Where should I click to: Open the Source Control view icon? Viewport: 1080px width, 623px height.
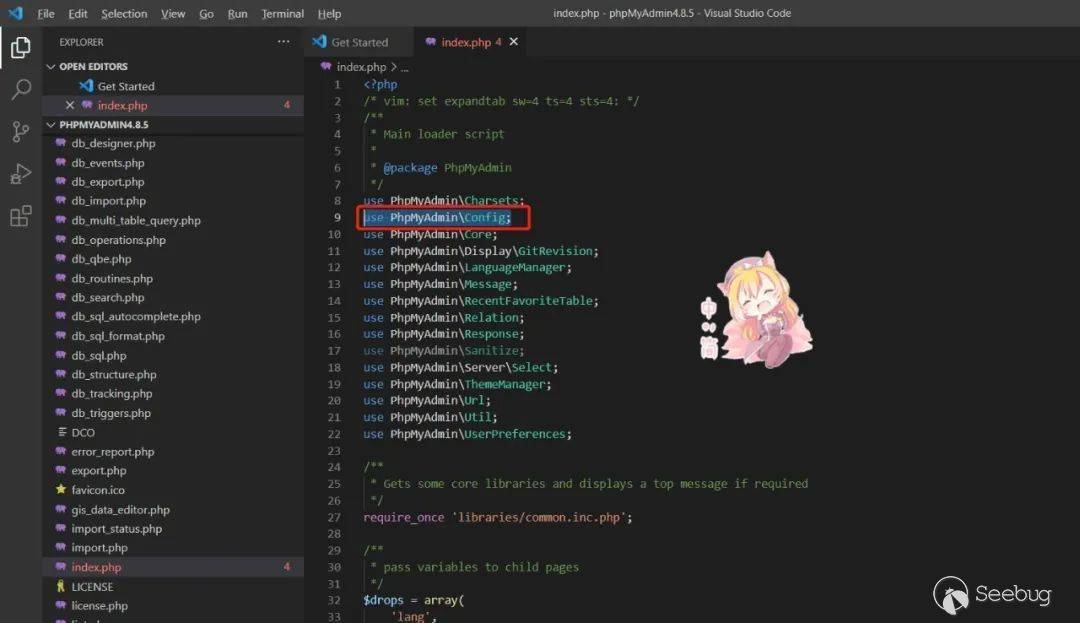click(x=20, y=132)
